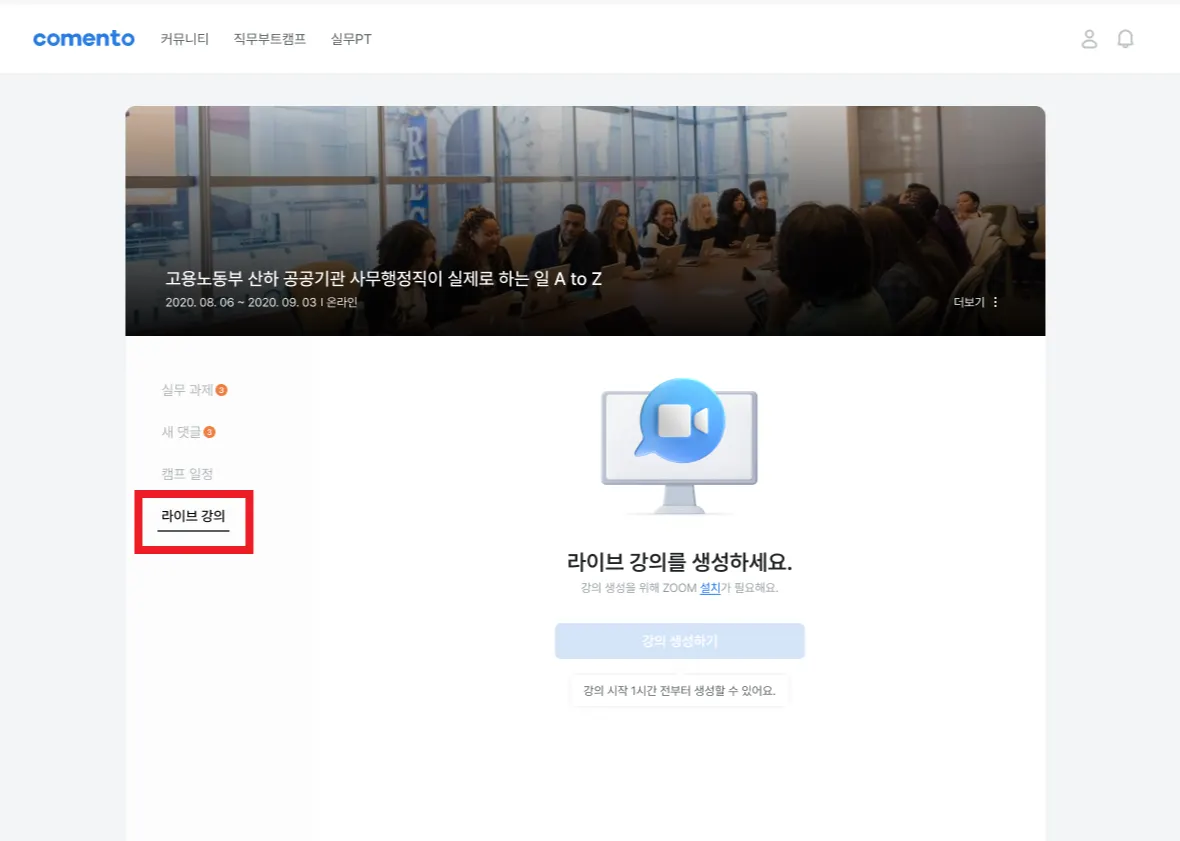Open the 직무부트캠프 menu
1180x841 pixels.
click(269, 39)
